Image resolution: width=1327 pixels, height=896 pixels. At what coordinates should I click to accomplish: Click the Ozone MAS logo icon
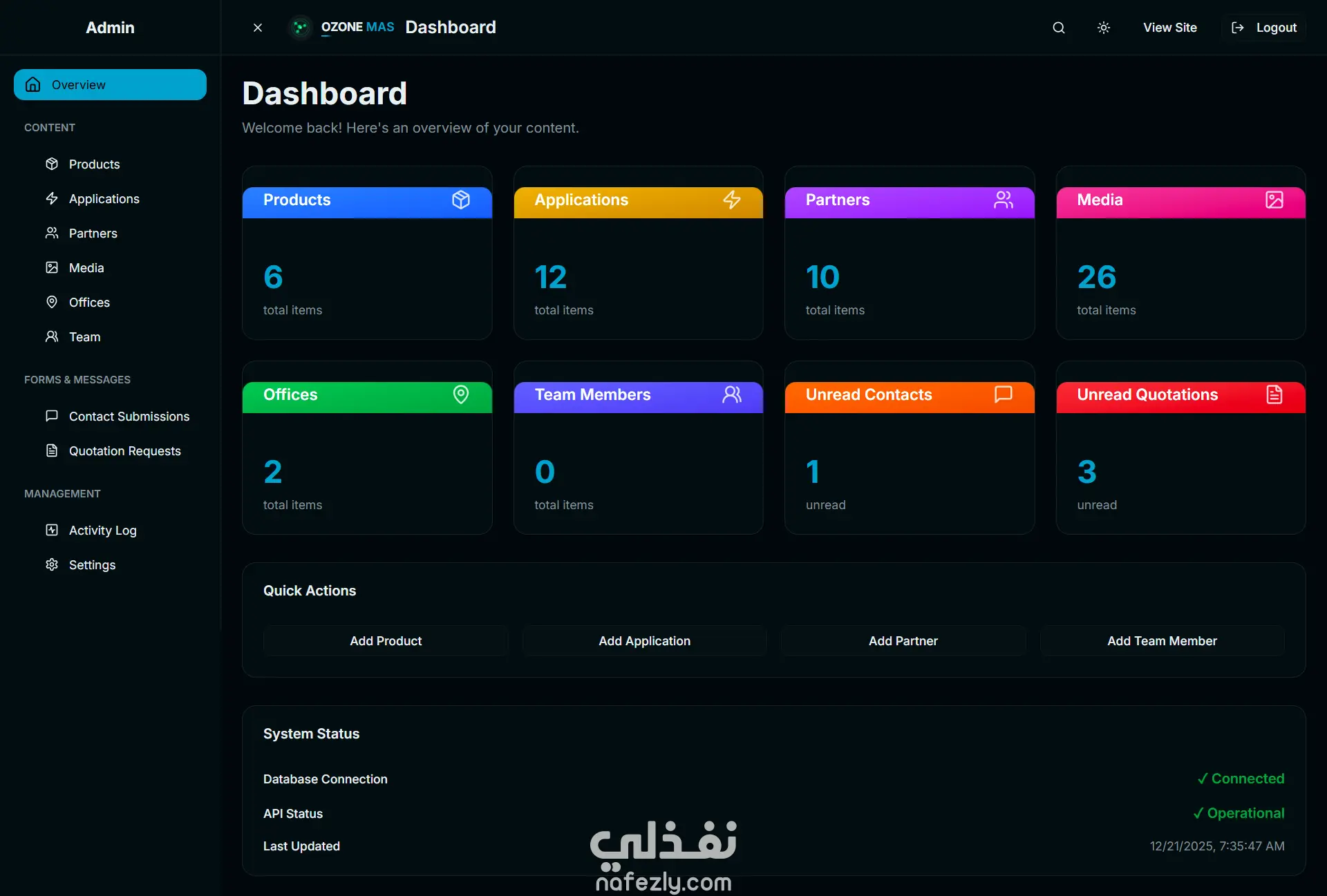300,28
